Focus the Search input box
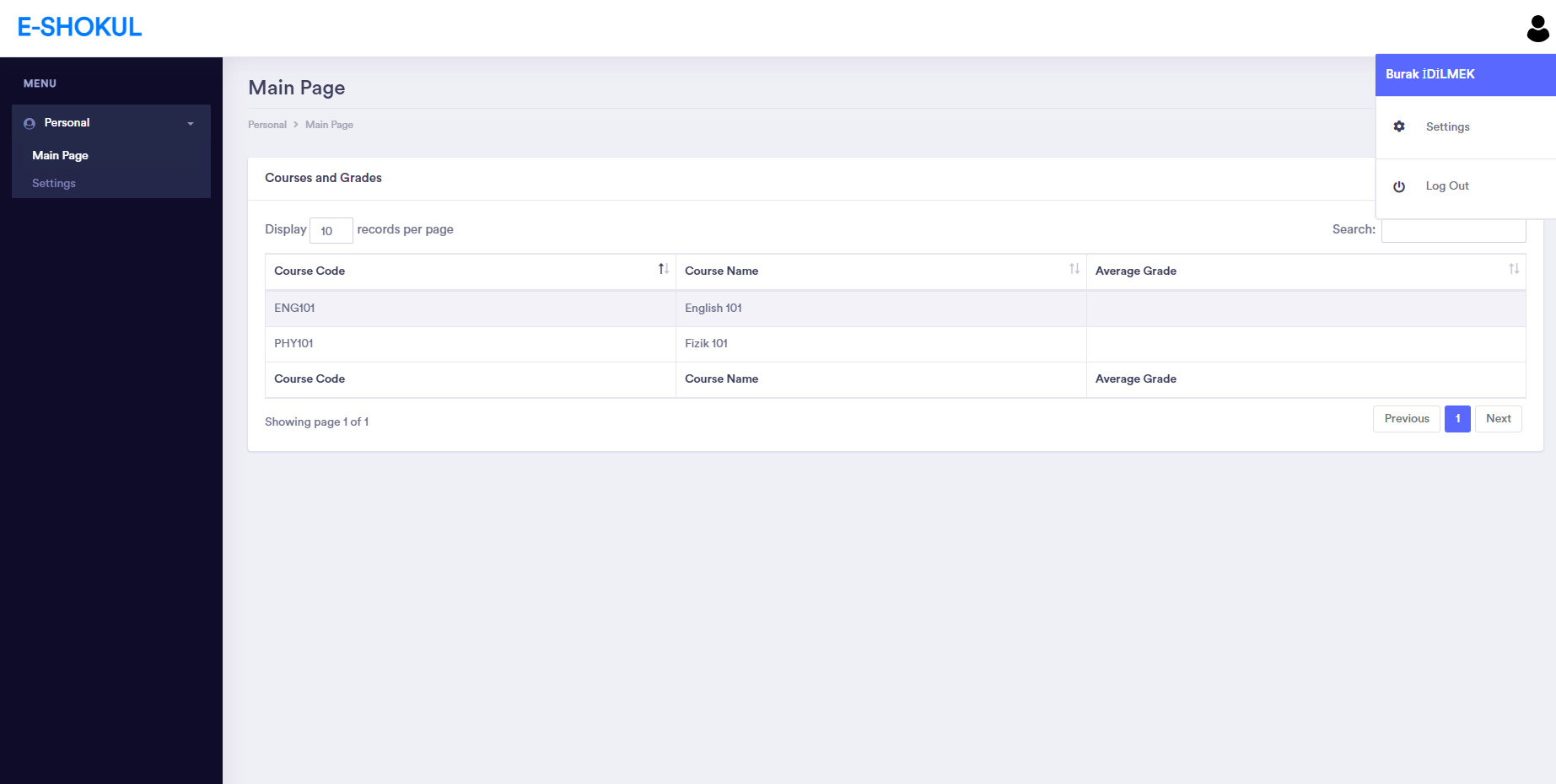The height and width of the screenshot is (784, 1556). point(1454,230)
